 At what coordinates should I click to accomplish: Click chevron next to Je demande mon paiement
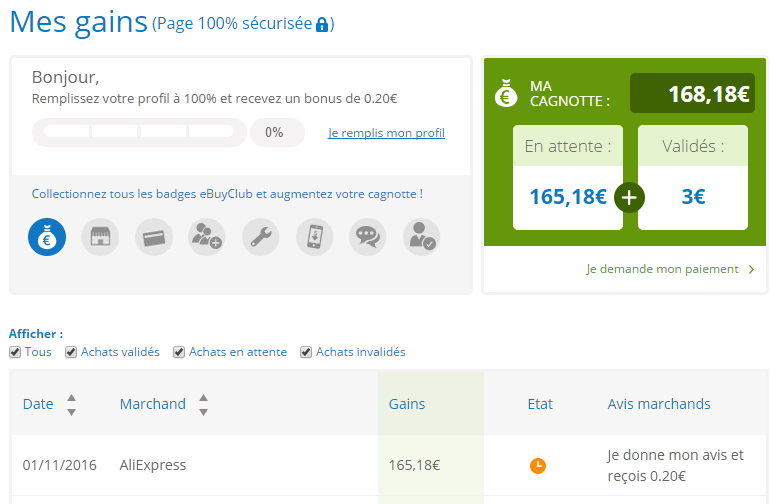coord(751,269)
